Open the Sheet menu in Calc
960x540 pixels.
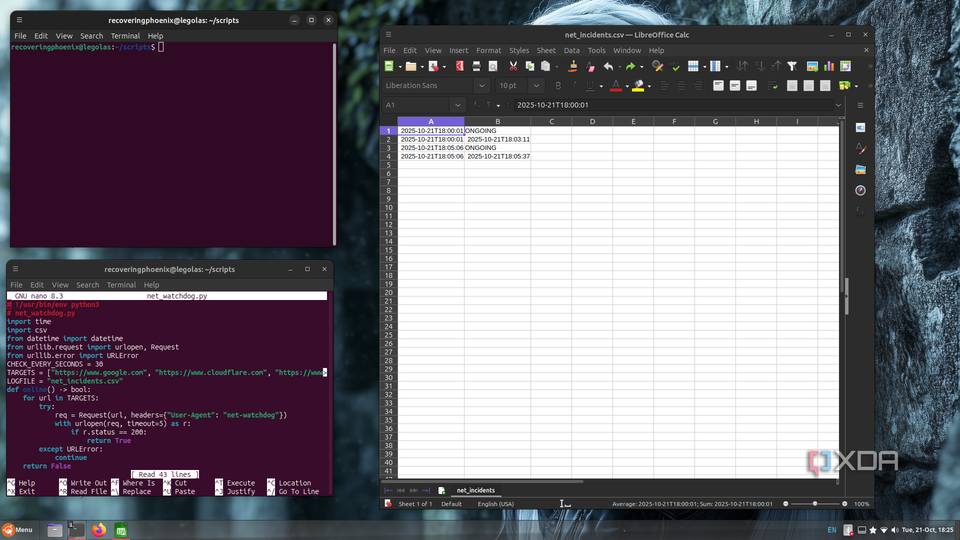click(x=546, y=50)
